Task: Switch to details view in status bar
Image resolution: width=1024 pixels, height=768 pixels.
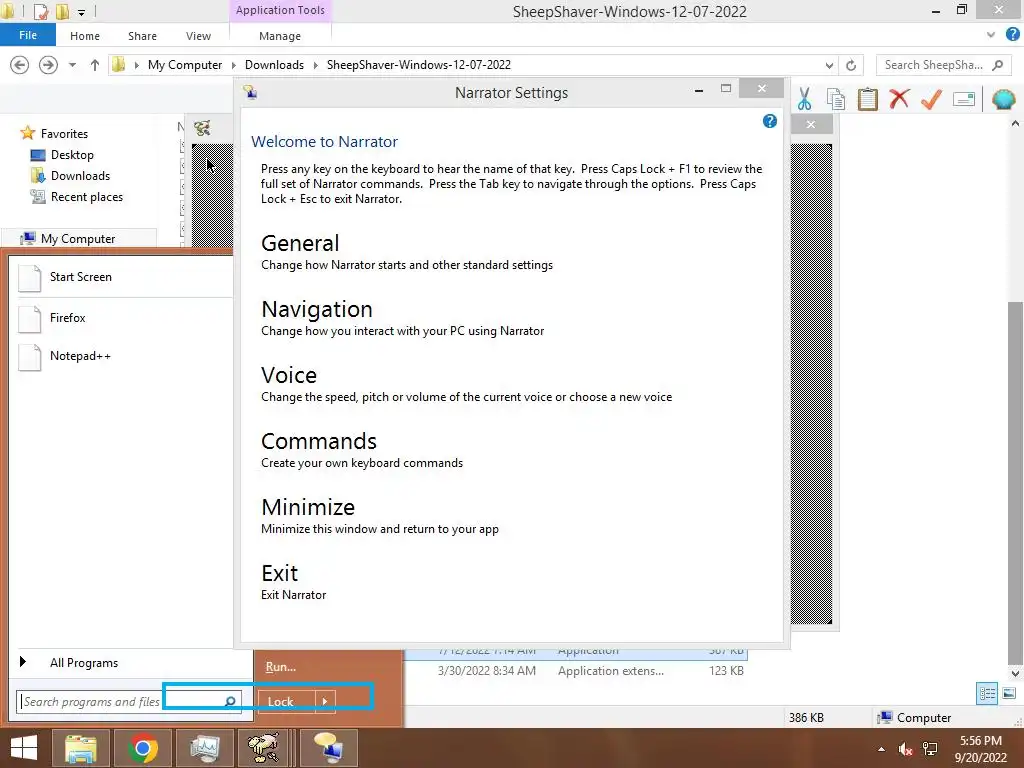Action: [987, 693]
